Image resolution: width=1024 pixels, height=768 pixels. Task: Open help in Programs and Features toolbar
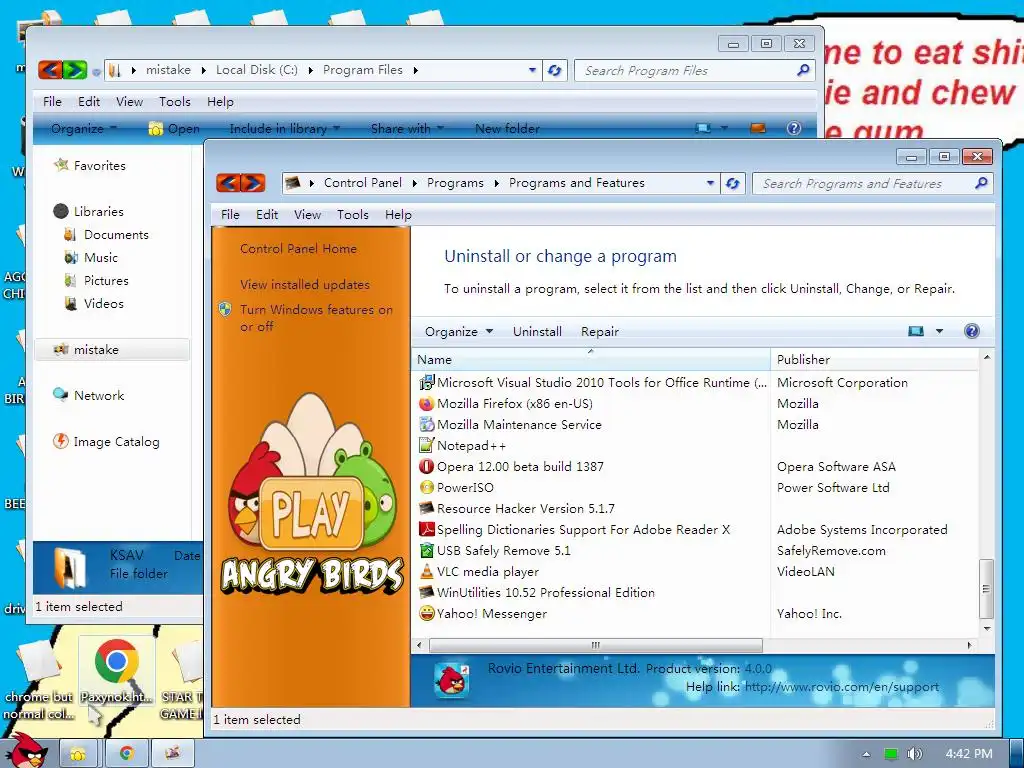pos(972,331)
